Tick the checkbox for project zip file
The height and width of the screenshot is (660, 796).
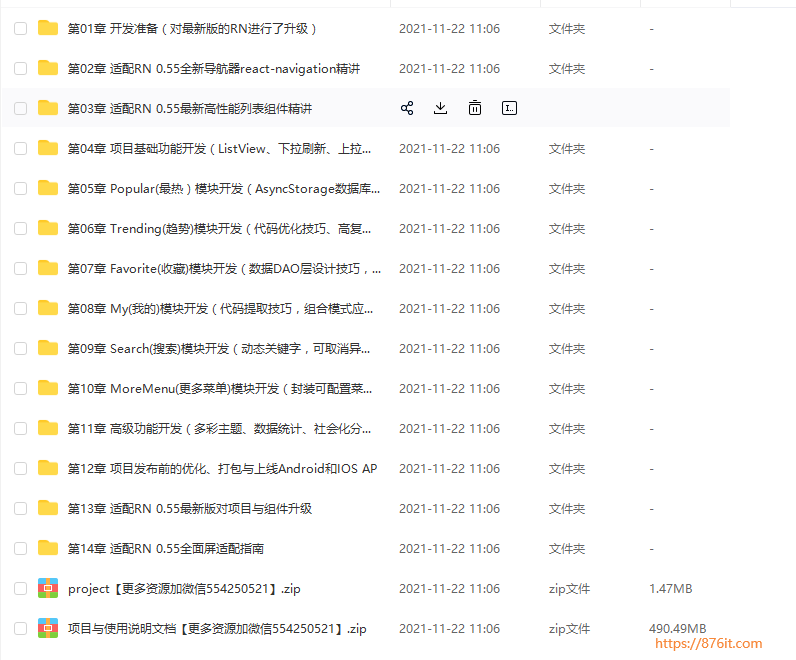[20, 589]
